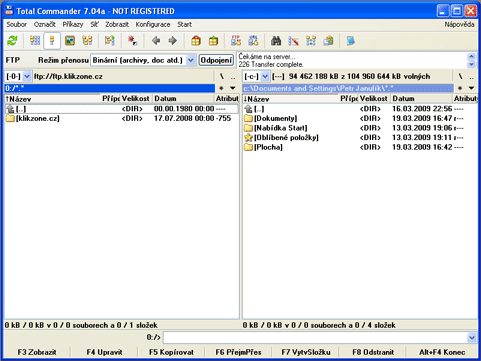
Task: Sort left panel by Atribut column header
Action: click(227, 99)
